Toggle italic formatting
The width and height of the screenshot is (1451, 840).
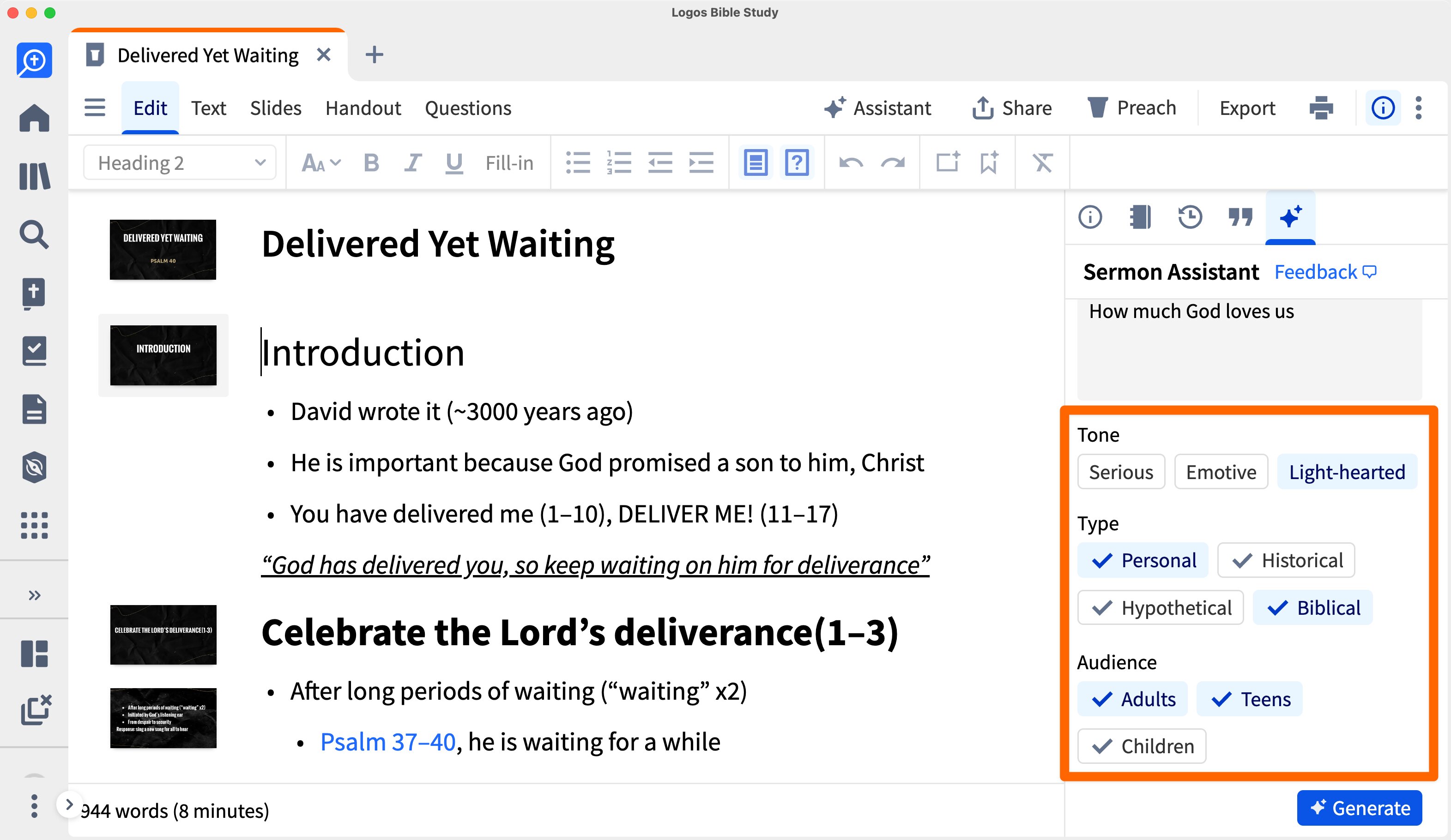[x=412, y=163]
